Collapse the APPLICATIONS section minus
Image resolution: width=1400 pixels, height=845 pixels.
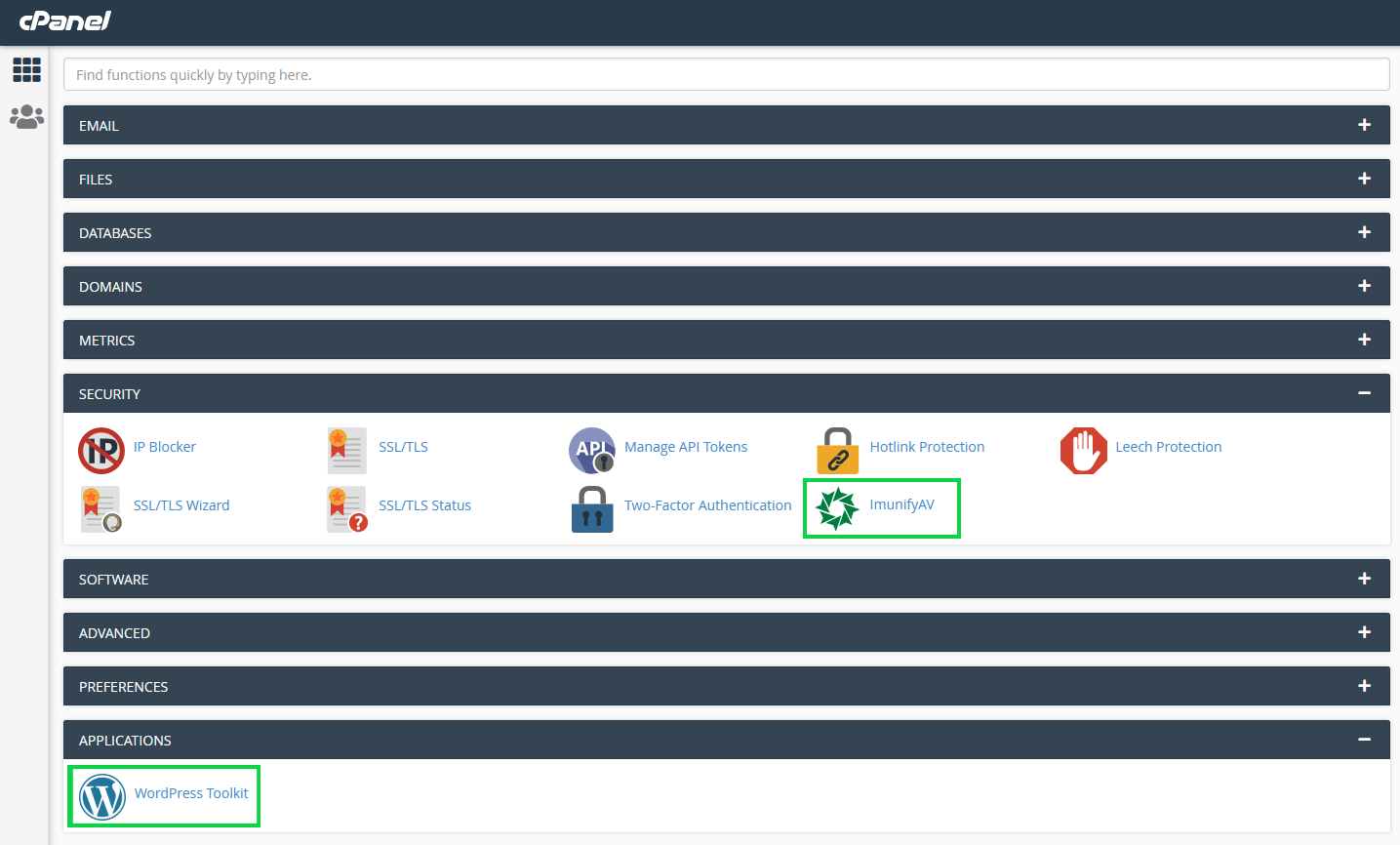(x=1364, y=740)
